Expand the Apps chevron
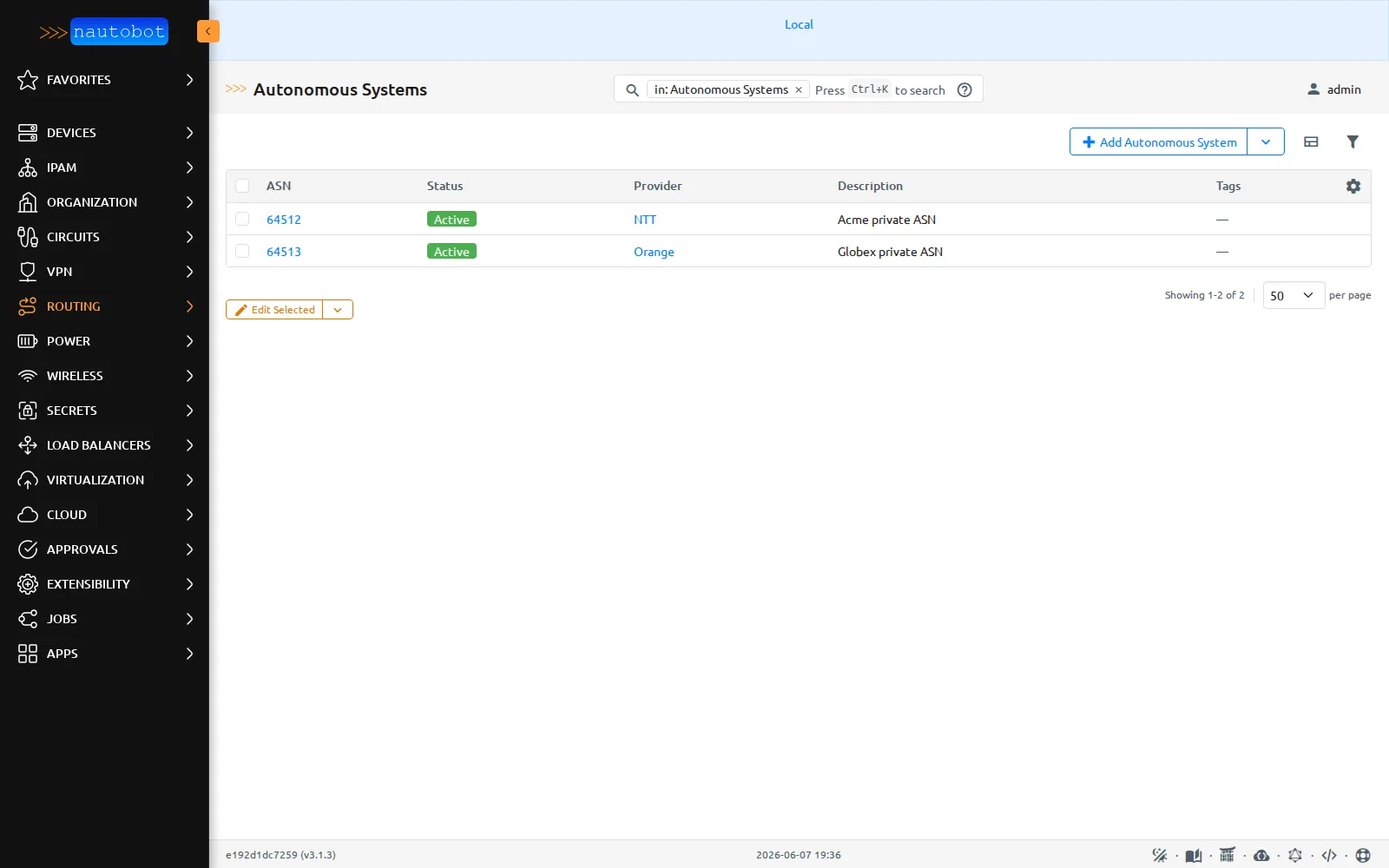This screenshot has height=868, width=1389. point(189,654)
